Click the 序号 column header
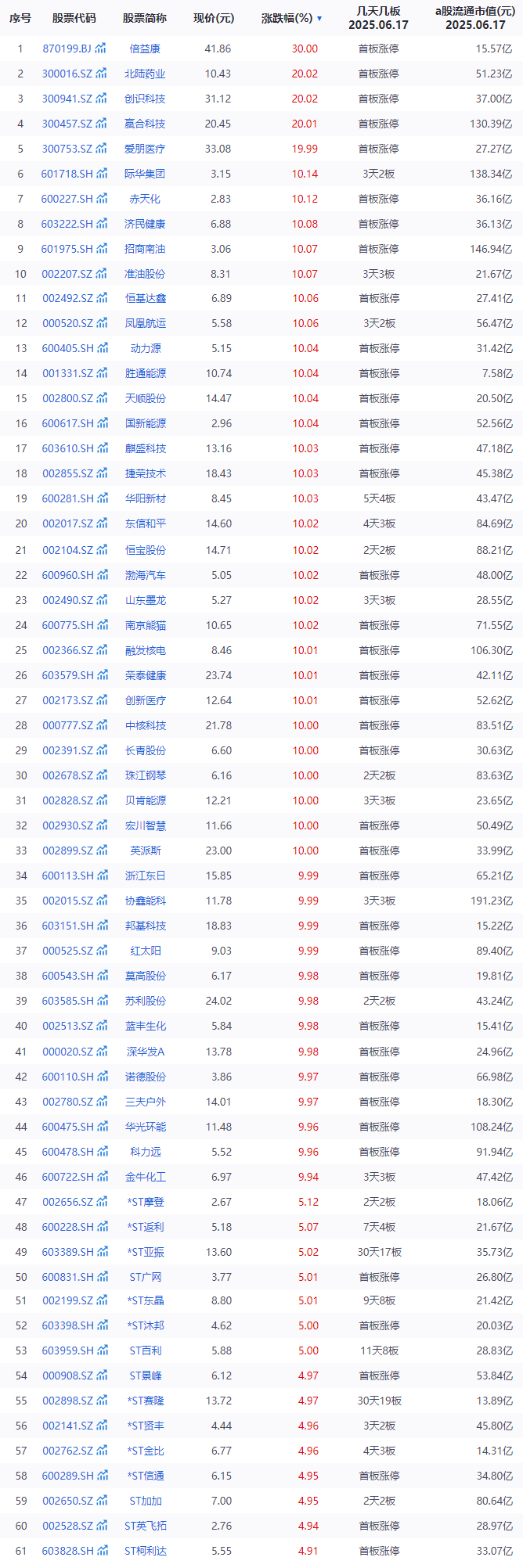 [20, 18]
